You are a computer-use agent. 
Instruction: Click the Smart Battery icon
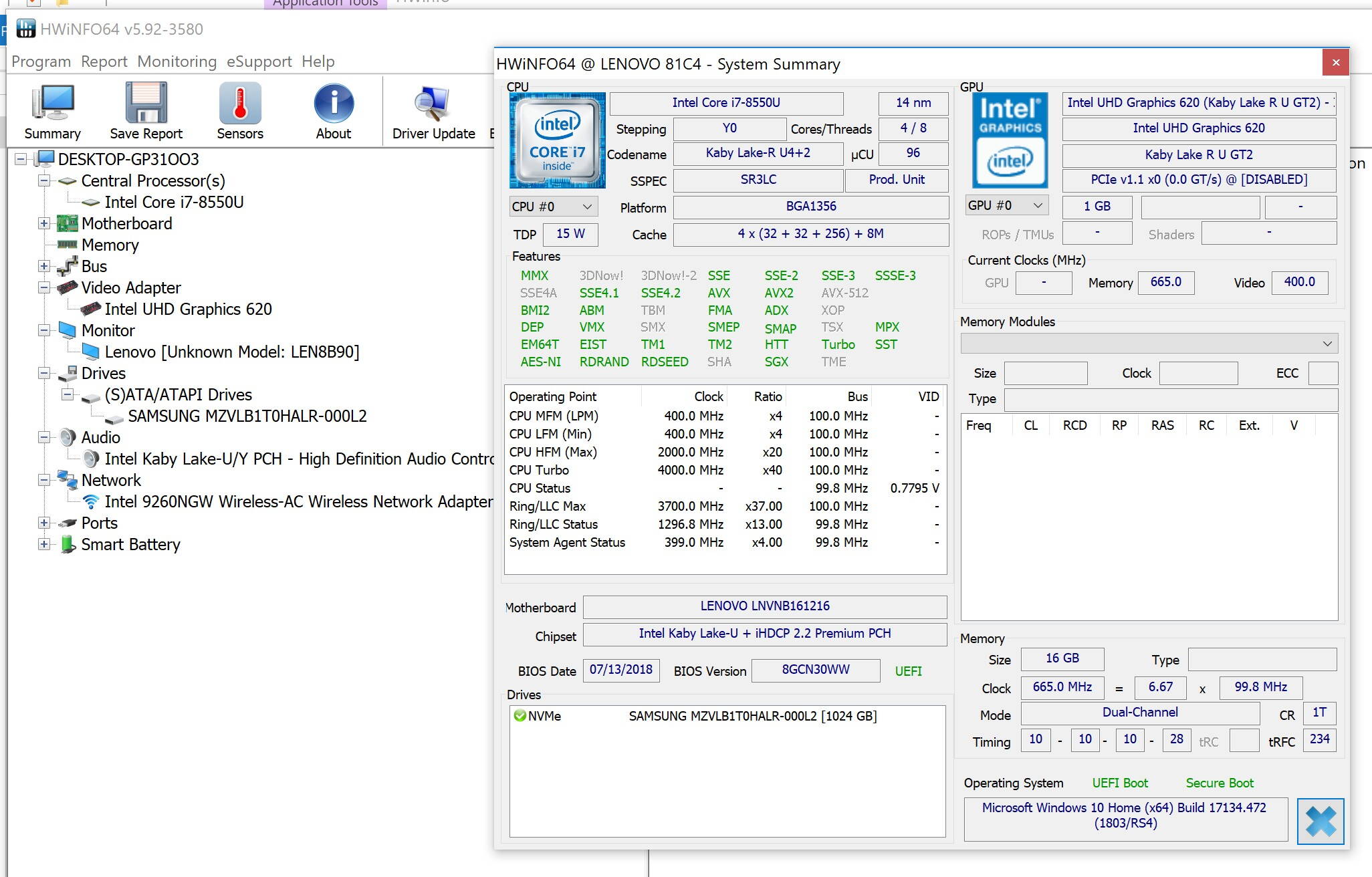click(67, 544)
